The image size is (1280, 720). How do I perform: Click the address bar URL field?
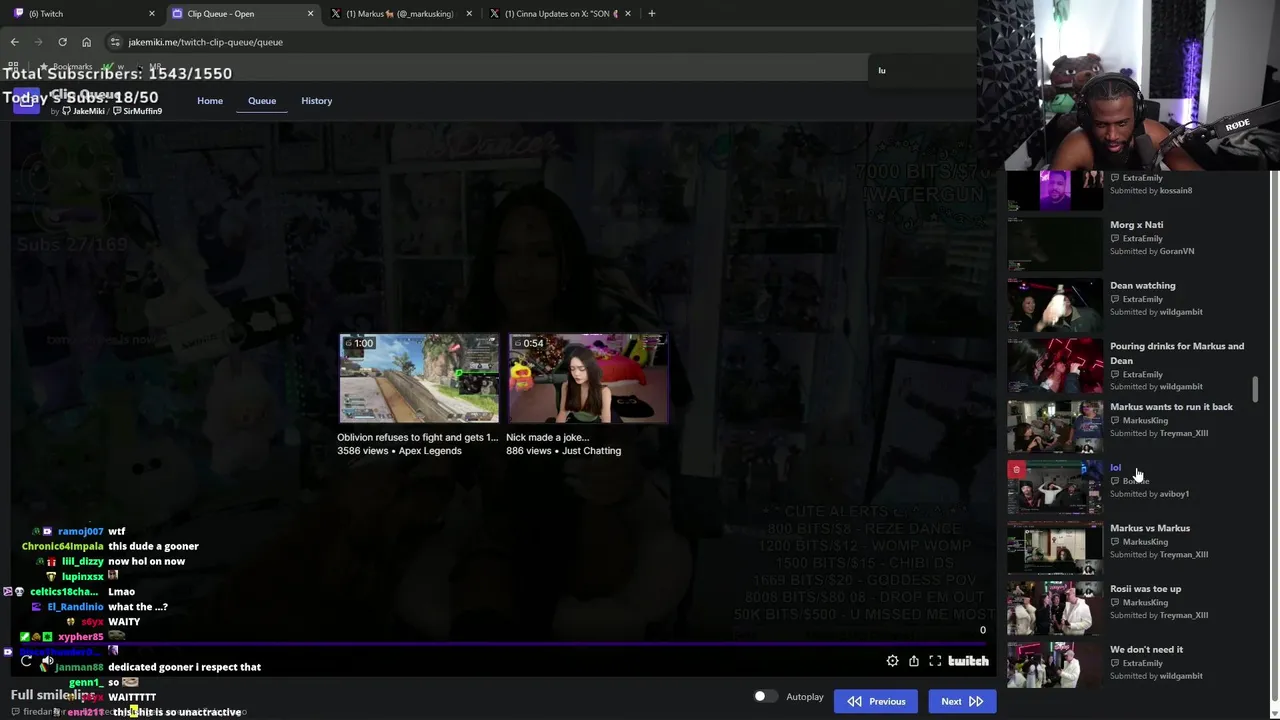point(500,42)
